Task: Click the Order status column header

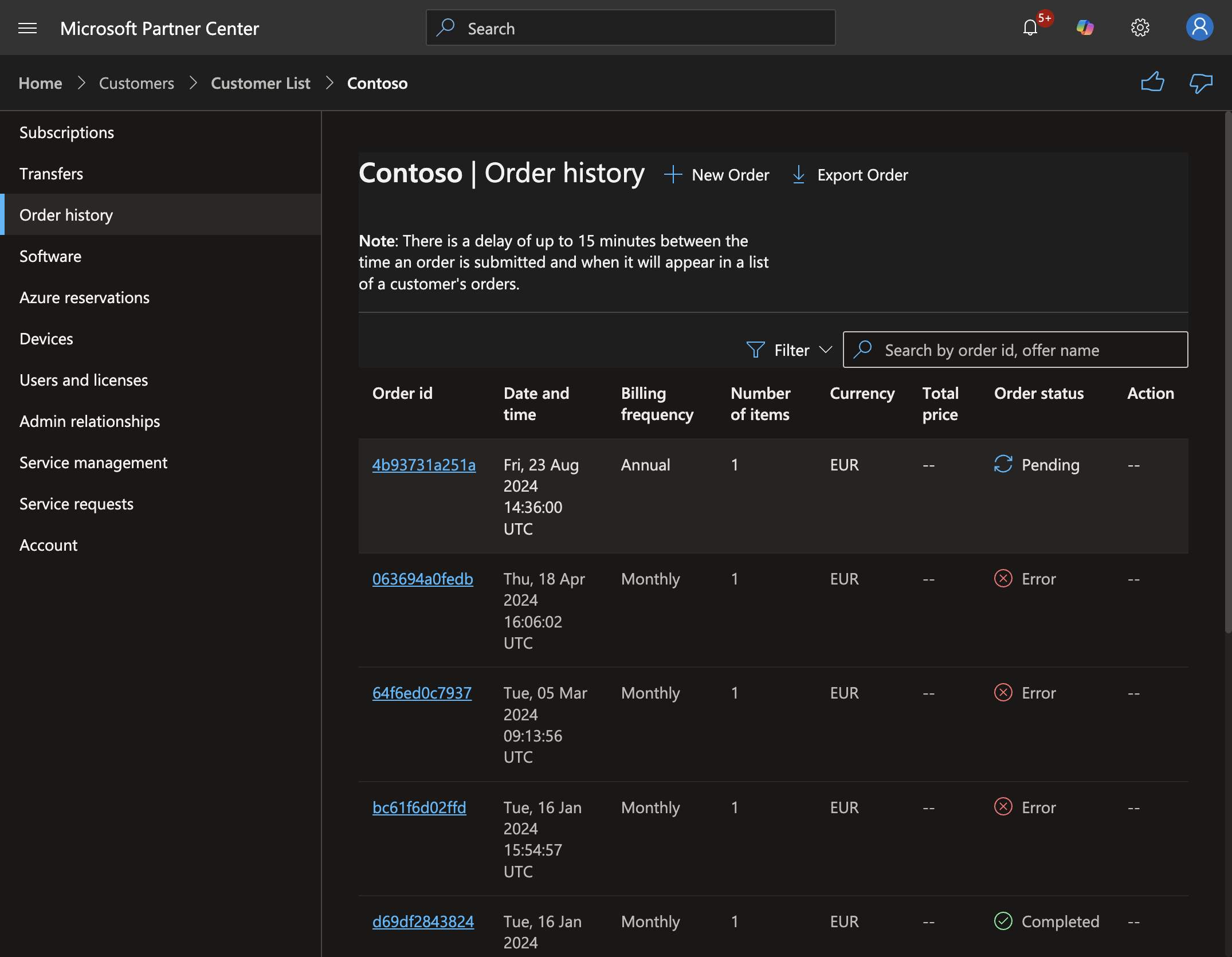Action: pyautogui.click(x=1039, y=393)
